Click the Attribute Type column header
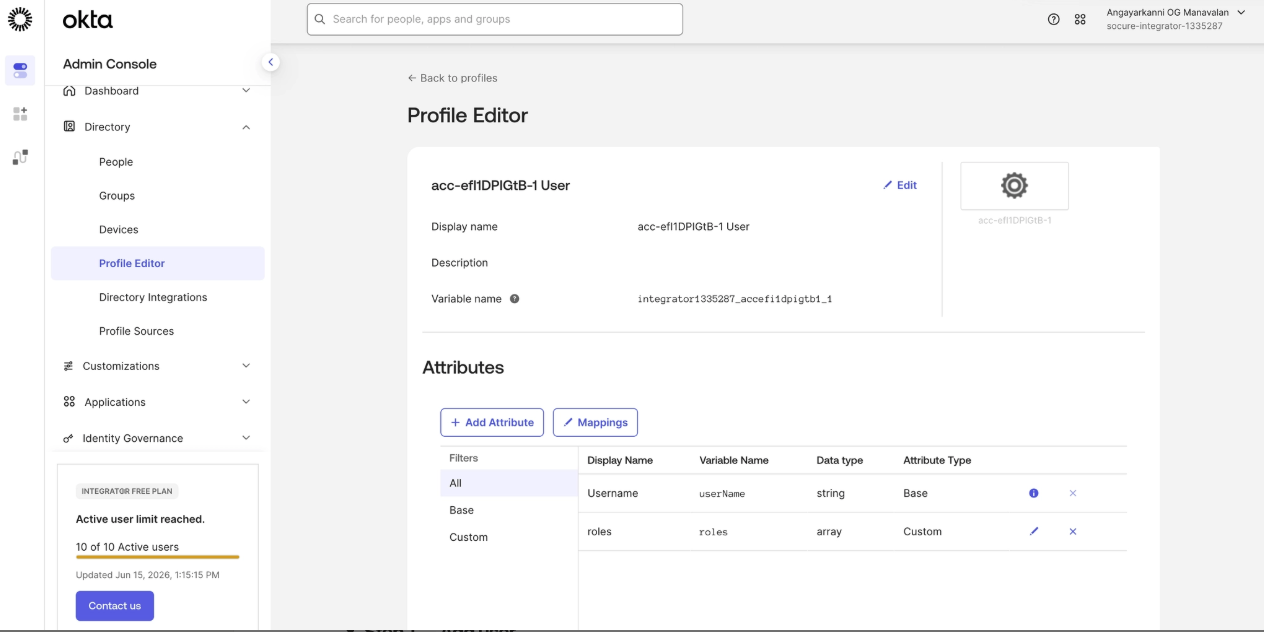1264x632 pixels. tap(937, 460)
